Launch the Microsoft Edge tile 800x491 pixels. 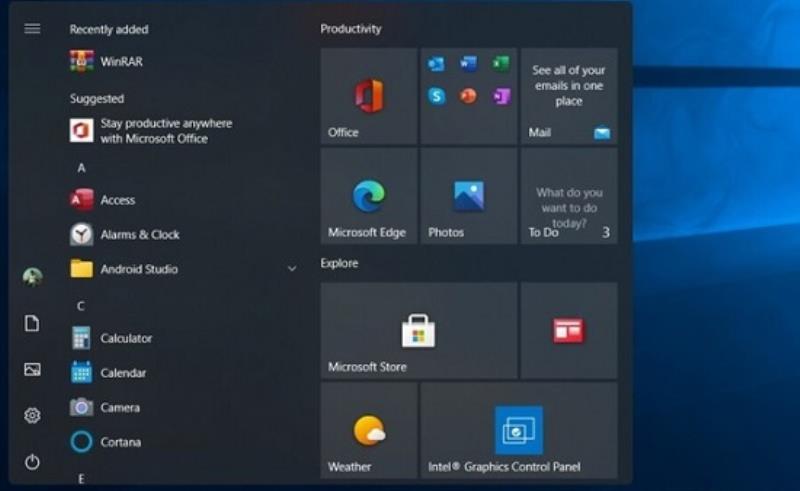[369, 197]
